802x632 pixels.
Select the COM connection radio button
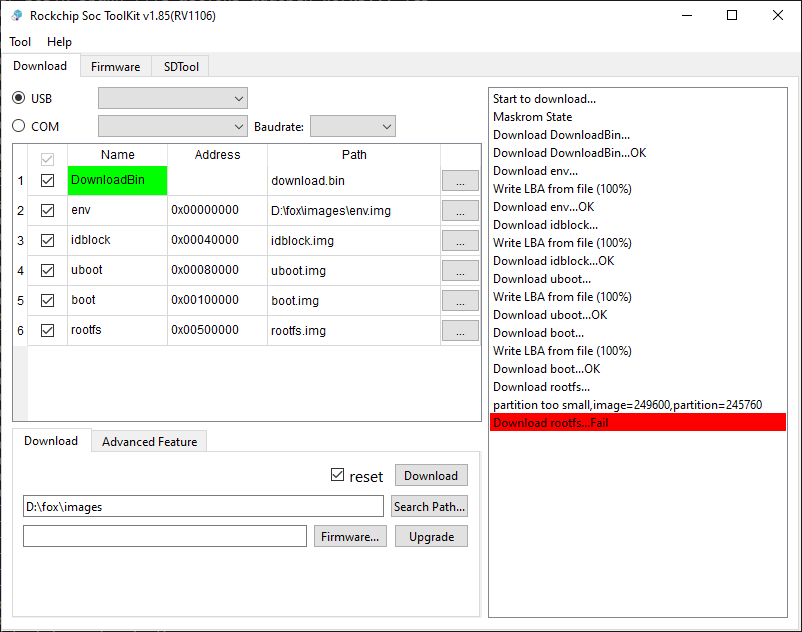click(x=19, y=126)
